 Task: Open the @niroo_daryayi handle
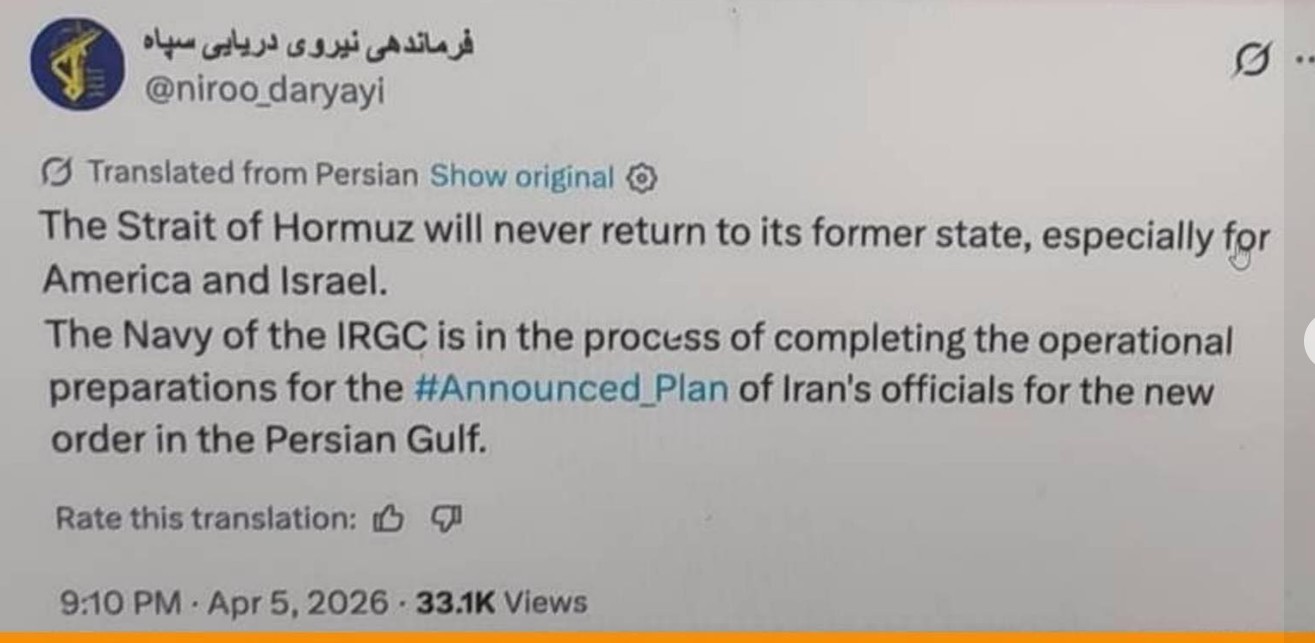pos(265,91)
